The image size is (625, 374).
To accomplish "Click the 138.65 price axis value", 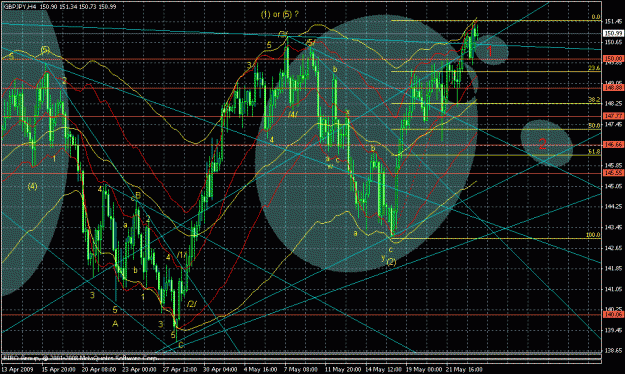I will pyautogui.click(x=613, y=351).
